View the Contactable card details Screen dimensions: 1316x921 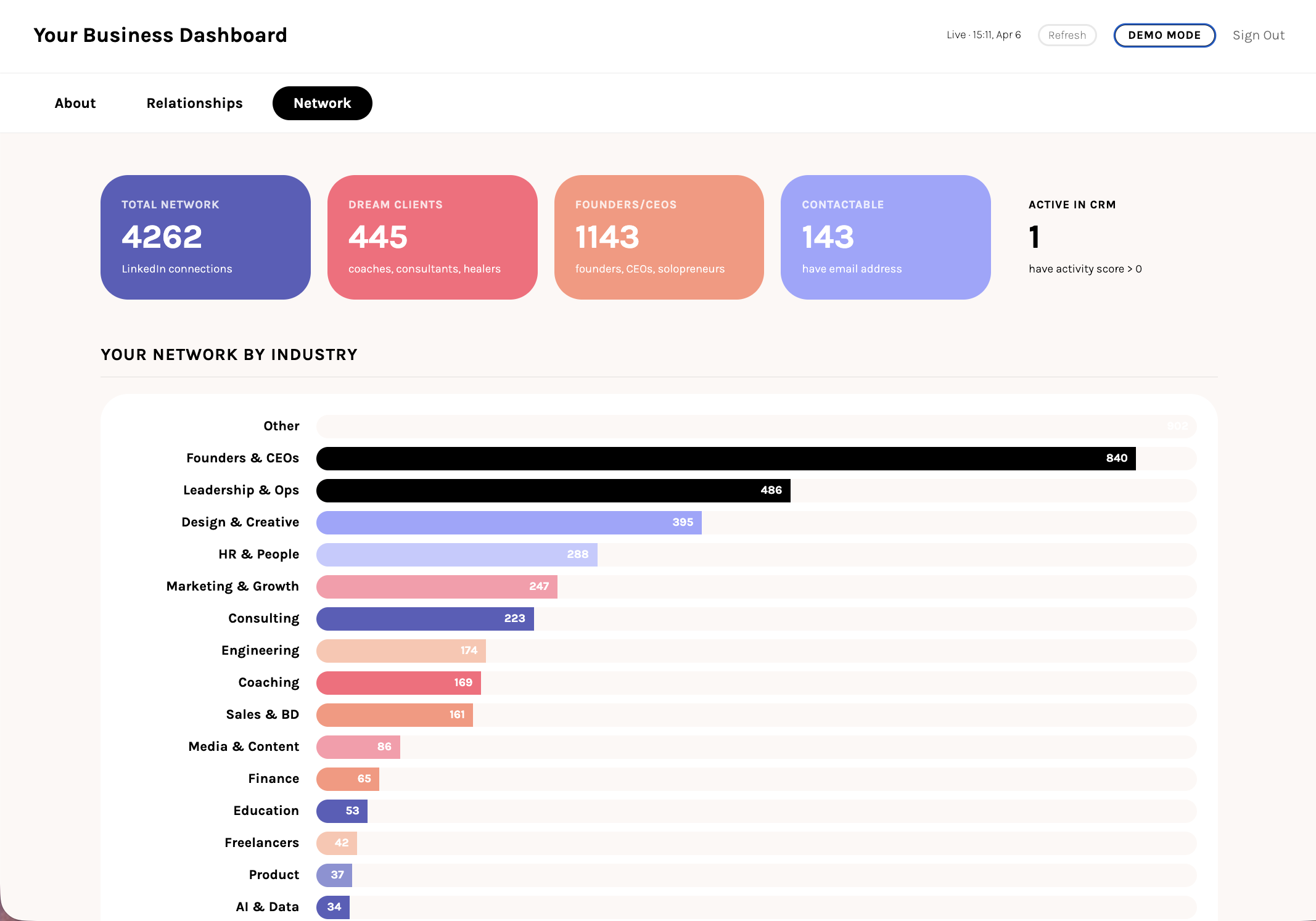coord(886,237)
